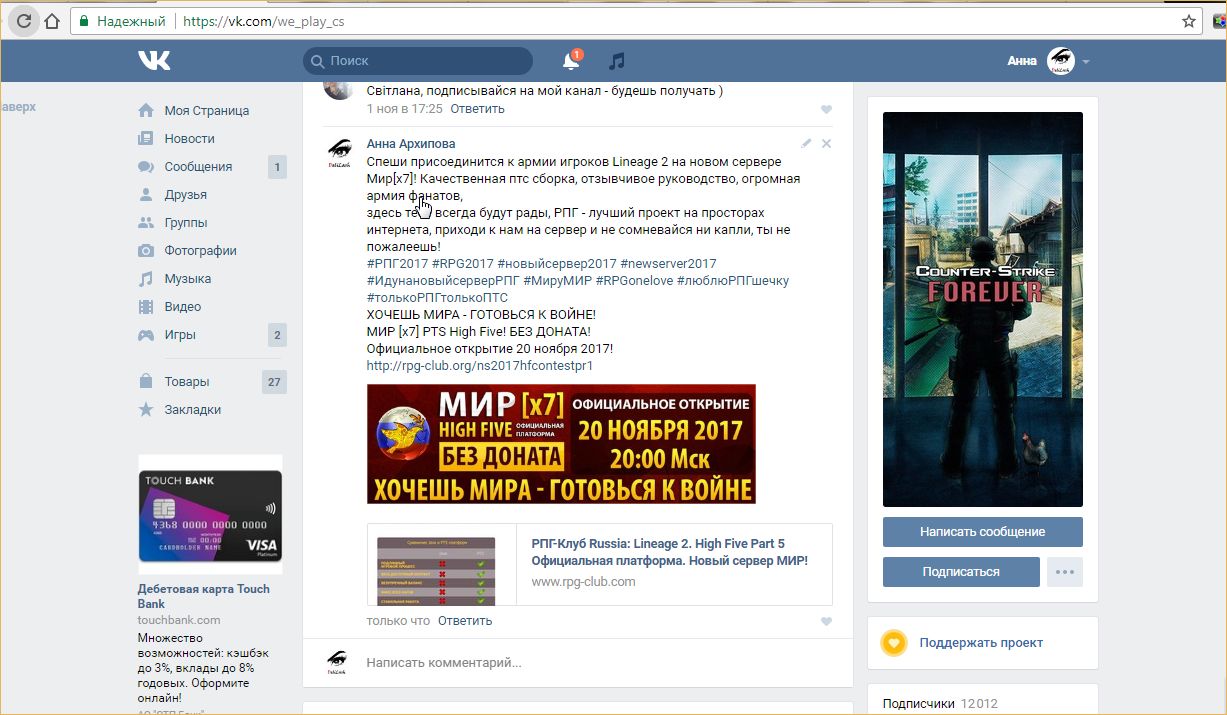Click the Моя Страница home icon
The height and width of the screenshot is (715, 1227).
point(146,110)
